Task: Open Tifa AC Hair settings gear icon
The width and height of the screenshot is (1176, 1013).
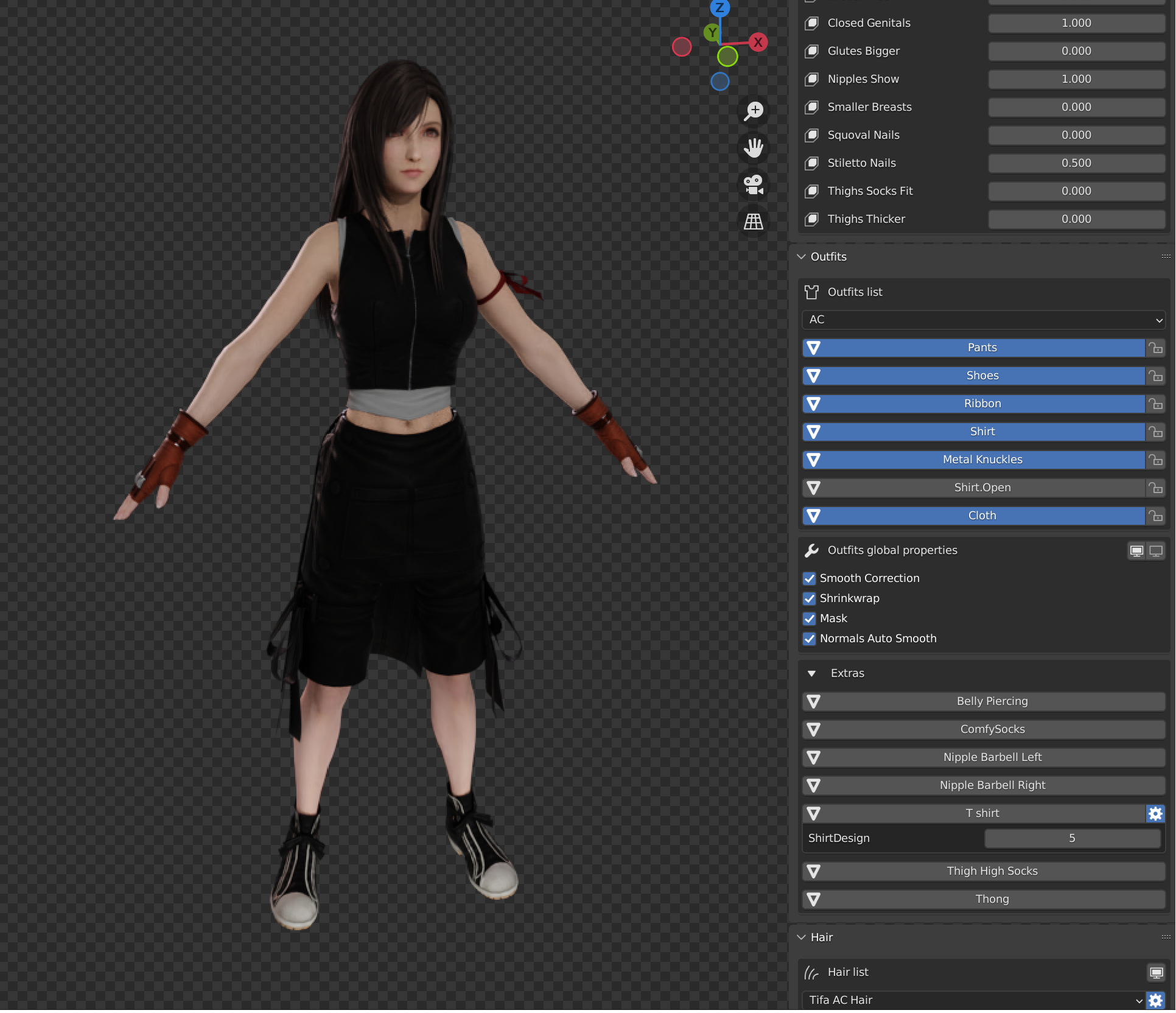Action: click(1155, 1000)
